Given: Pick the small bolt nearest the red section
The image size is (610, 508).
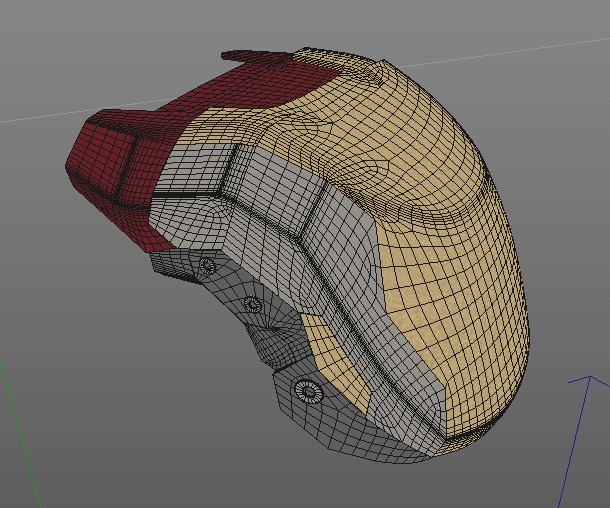Looking at the screenshot, I should point(207,266).
